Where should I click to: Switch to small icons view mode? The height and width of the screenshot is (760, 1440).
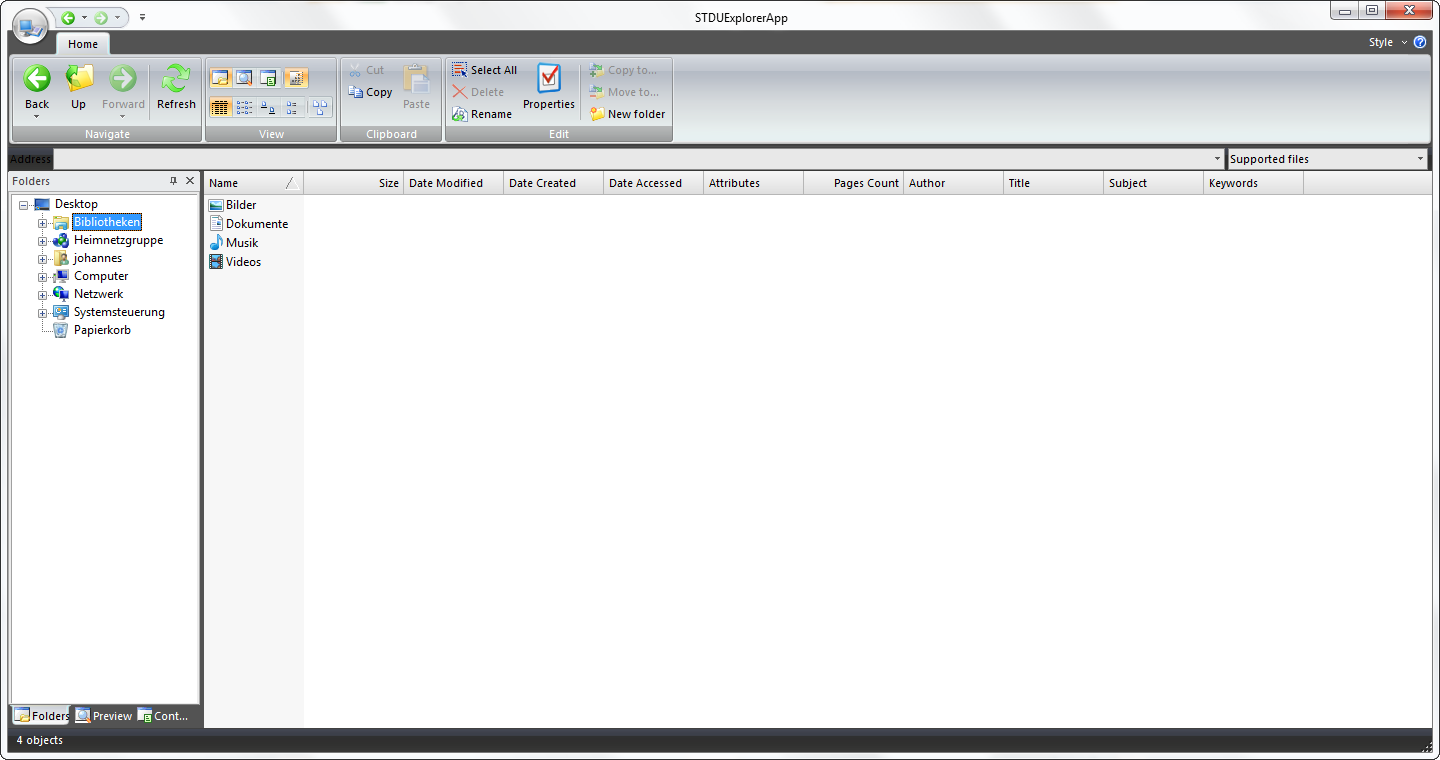243,107
